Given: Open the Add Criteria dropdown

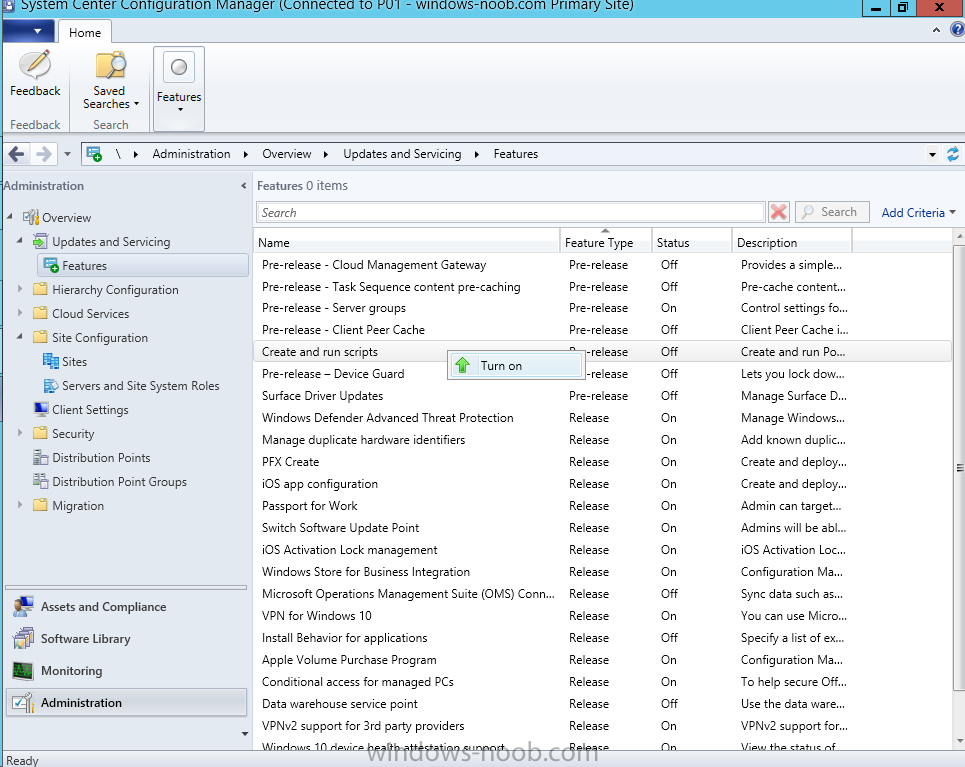Looking at the screenshot, I should [918, 212].
